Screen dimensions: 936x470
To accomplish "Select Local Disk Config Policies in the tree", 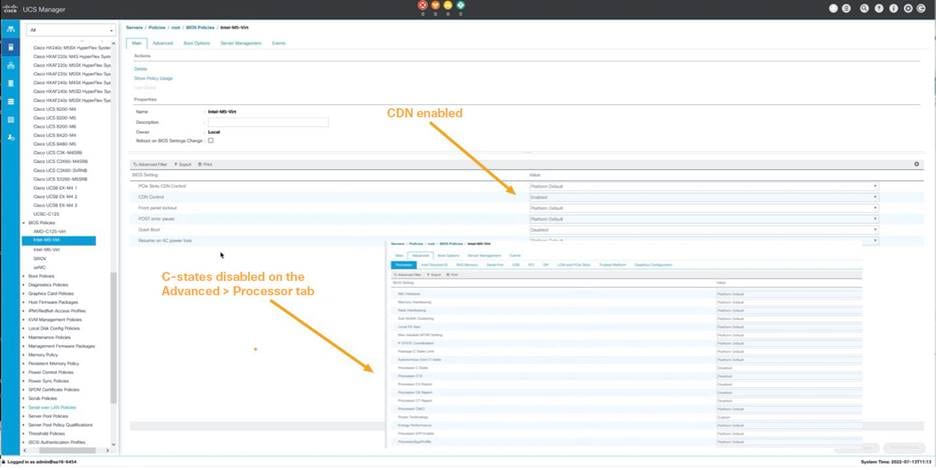I will coord(54,328).
